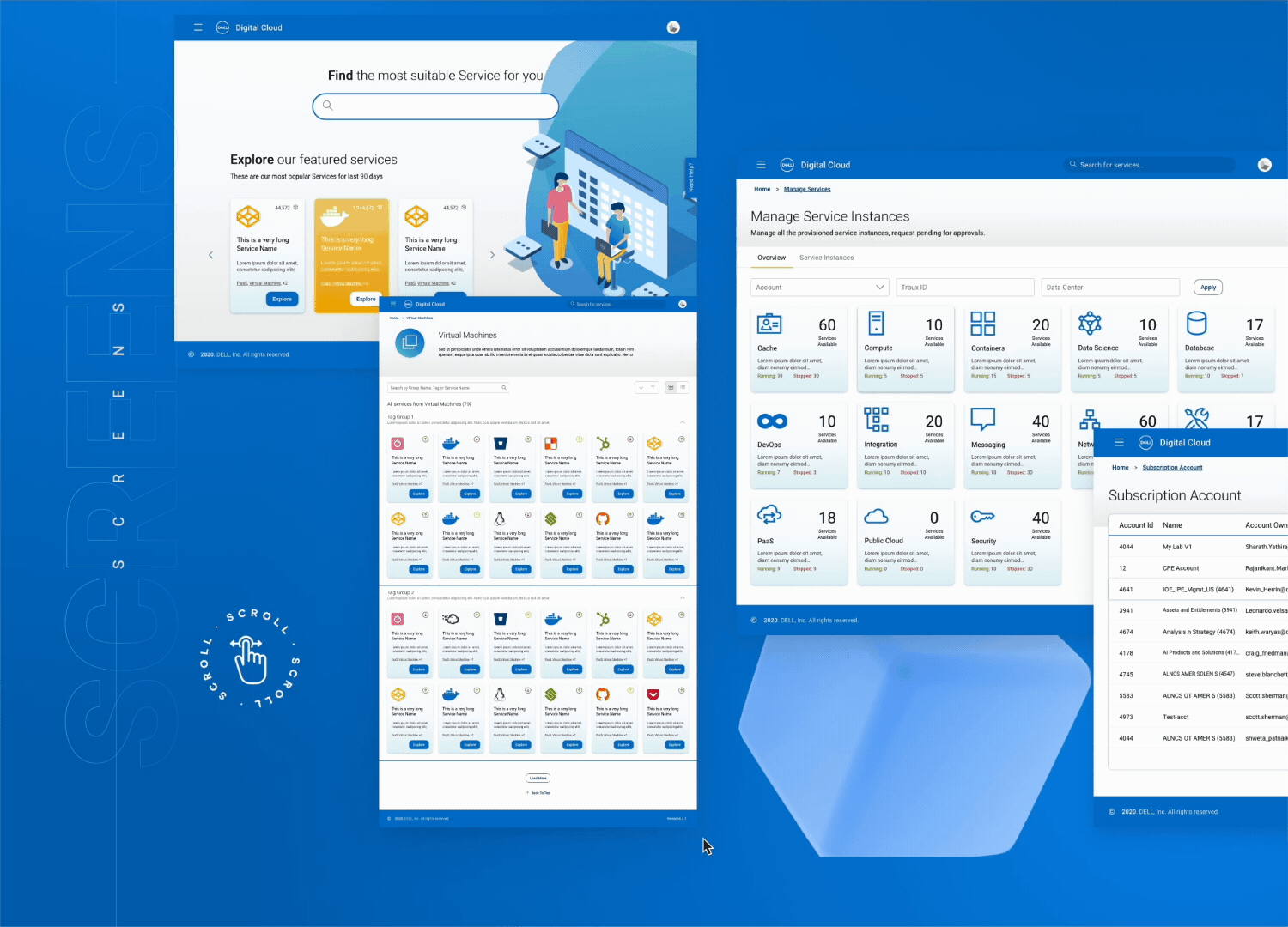Image resolution: width=1288 pixels, height=927 pixels.
Task: Open the PaaS cloud icon
Action: coord(769,515)
